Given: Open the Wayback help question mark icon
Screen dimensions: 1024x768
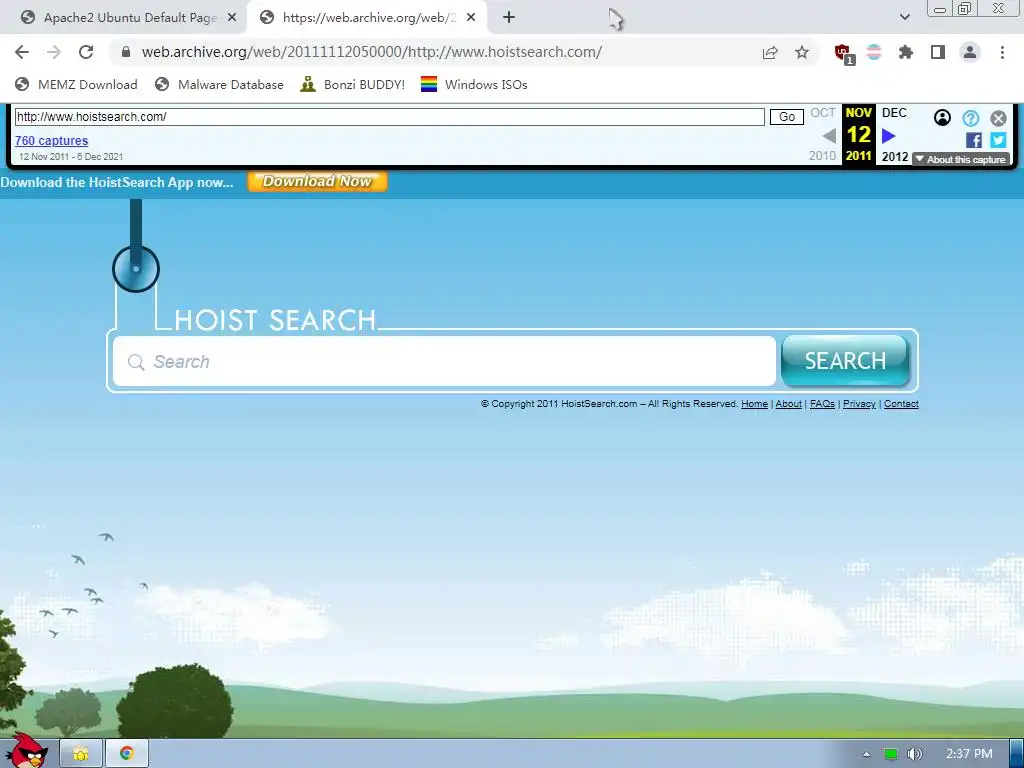Looking at the screenshot, I should click(x=970, y=118).
